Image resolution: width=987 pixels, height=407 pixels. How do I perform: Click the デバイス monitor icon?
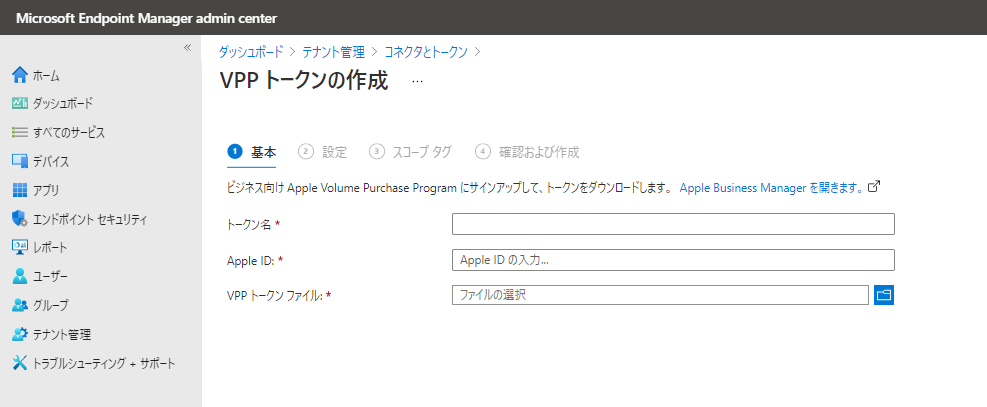20,161
